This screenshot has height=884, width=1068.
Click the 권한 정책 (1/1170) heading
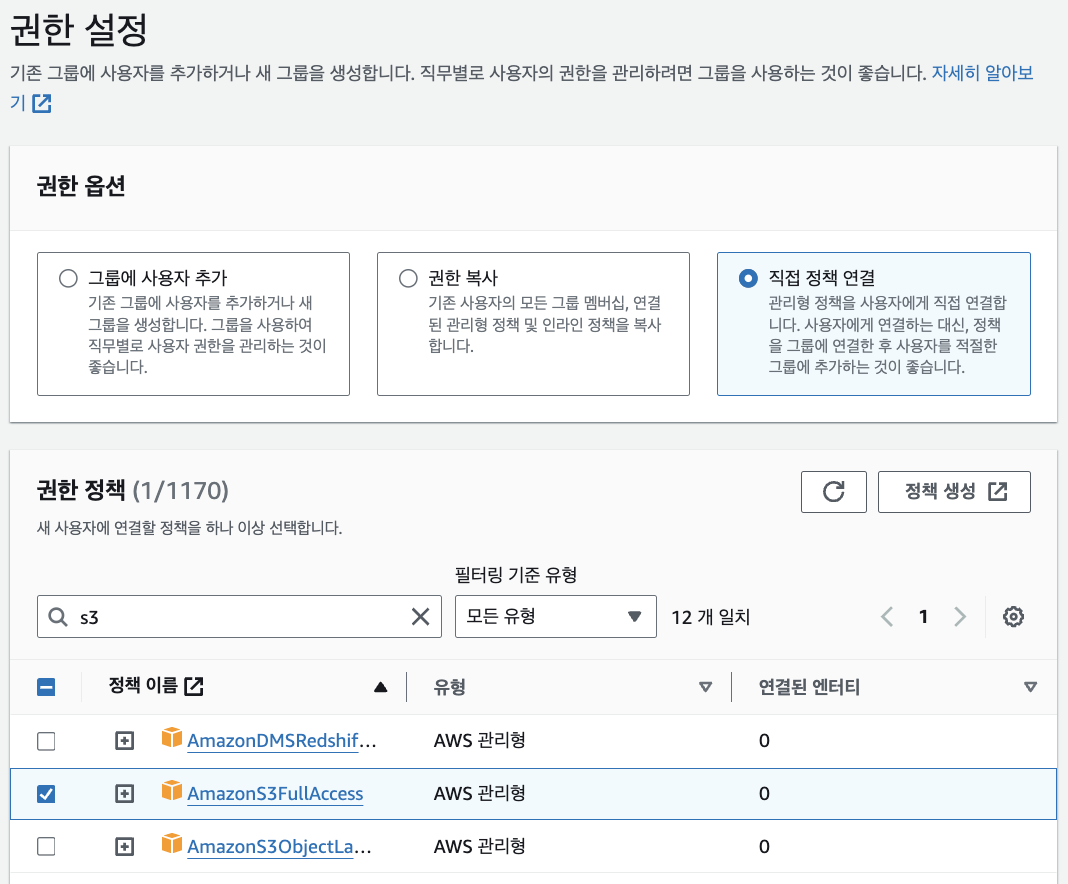[133, 490]
